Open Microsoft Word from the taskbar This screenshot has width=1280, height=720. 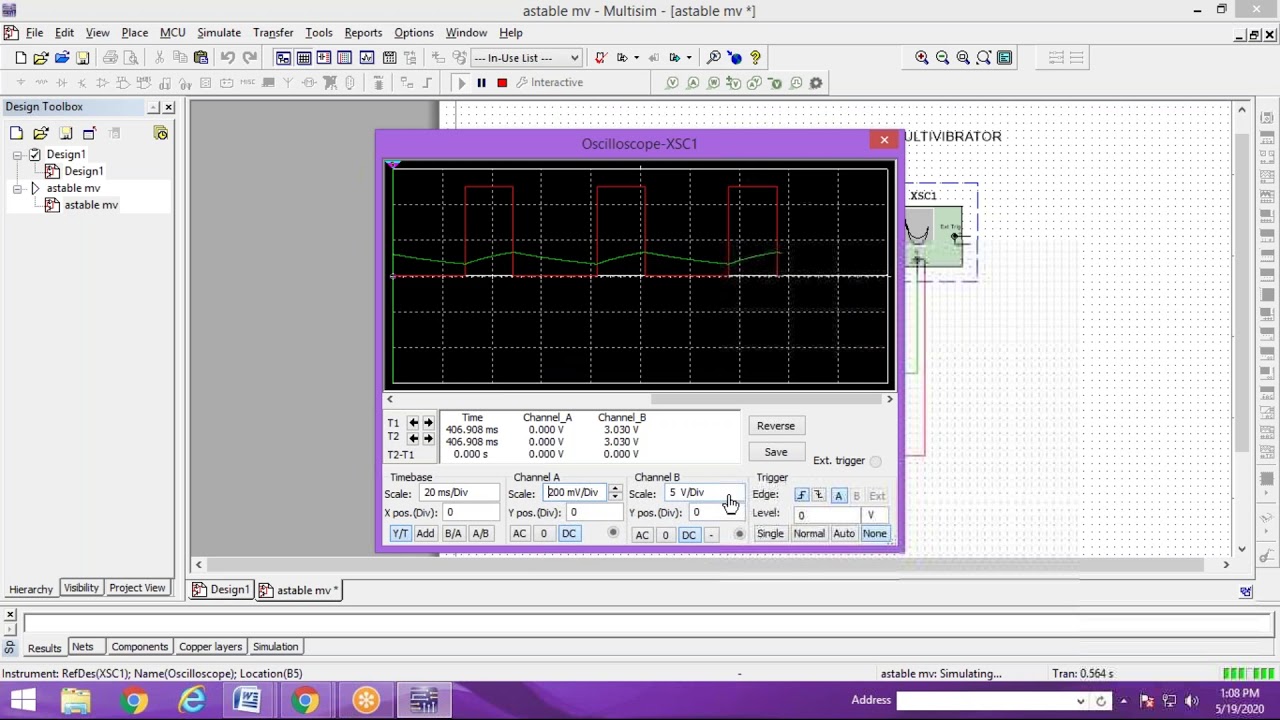(x=248, y=700)
